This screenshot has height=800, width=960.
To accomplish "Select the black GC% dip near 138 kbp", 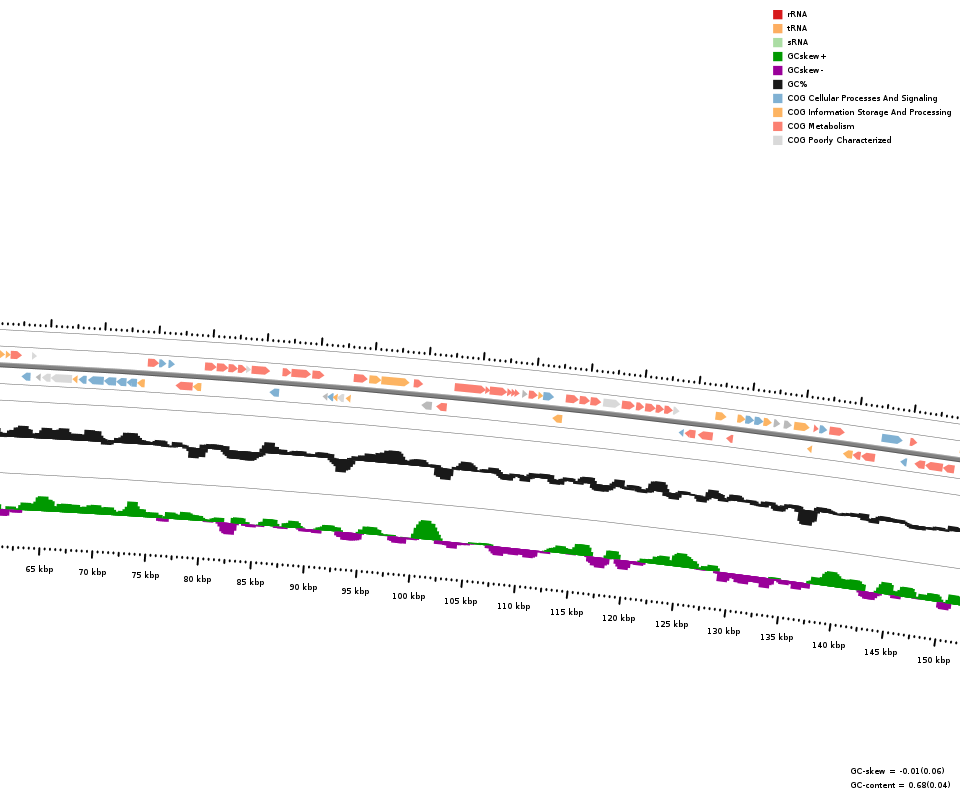I will [806, 517].
